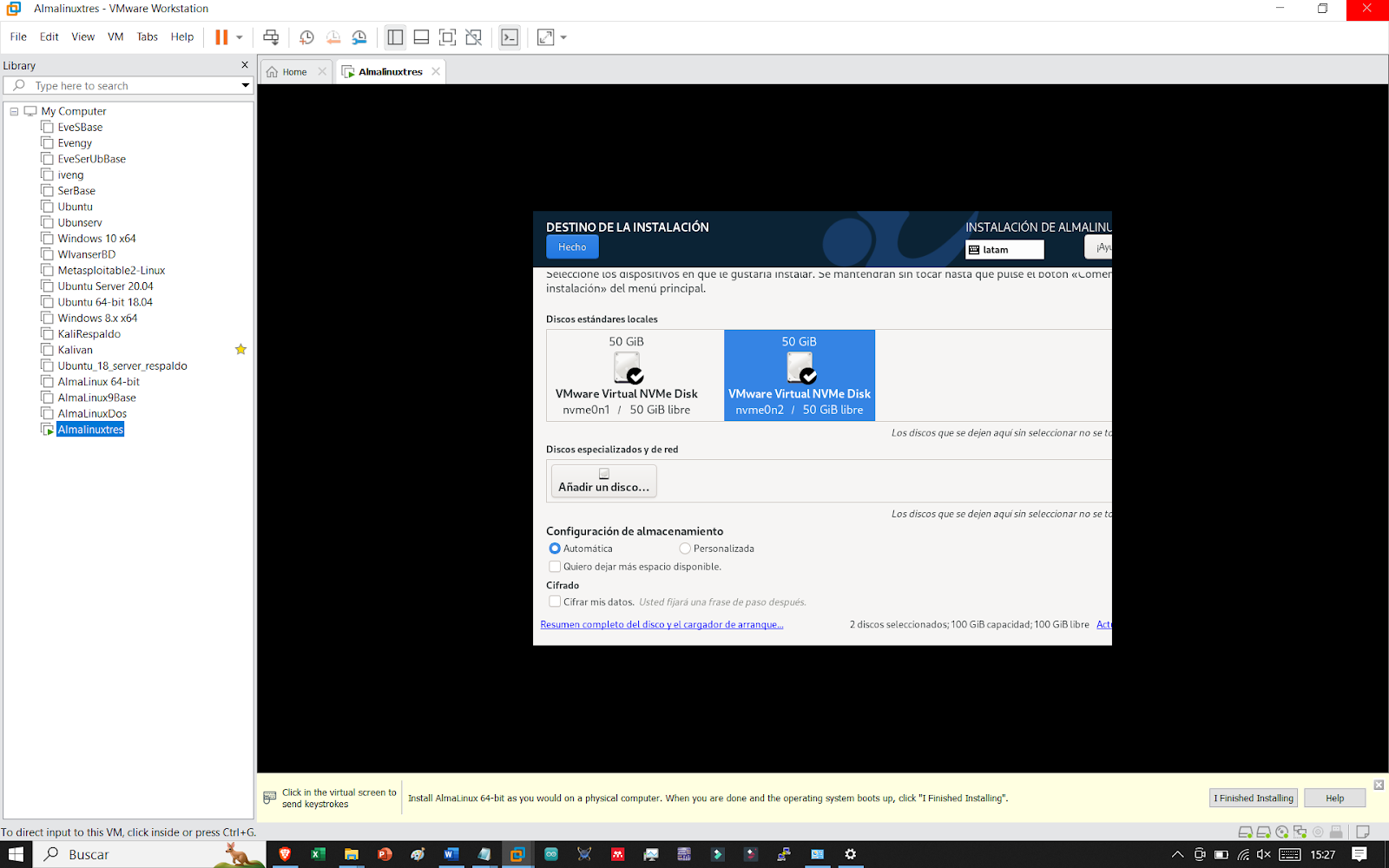This screenshot has height=868, width=1389.
Task: Click the Hecho button in the installer
Action: (572, 247)
